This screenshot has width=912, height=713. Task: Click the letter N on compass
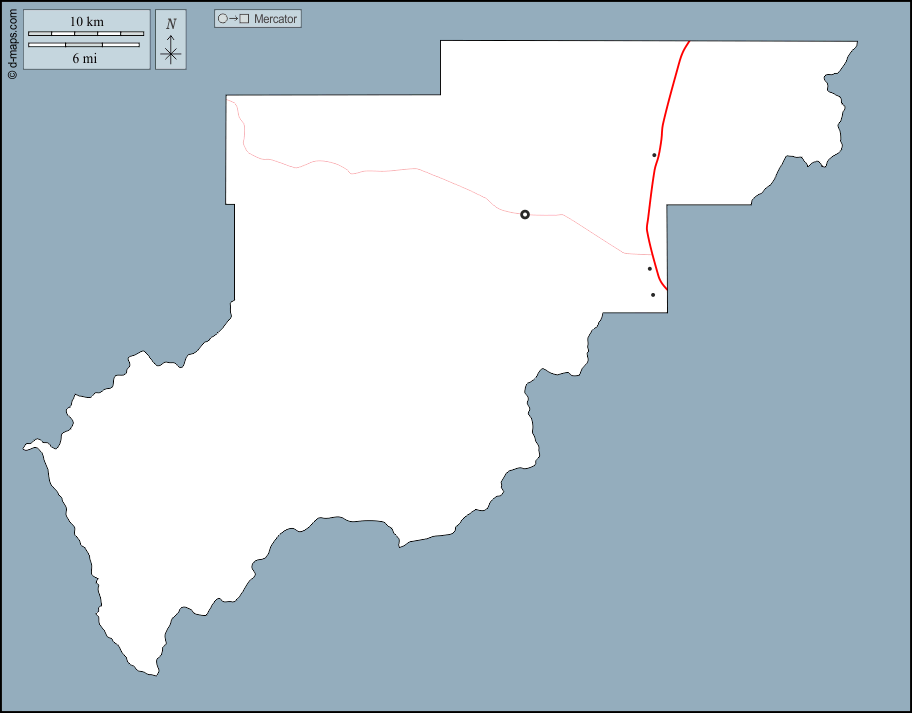click(171, 24)
